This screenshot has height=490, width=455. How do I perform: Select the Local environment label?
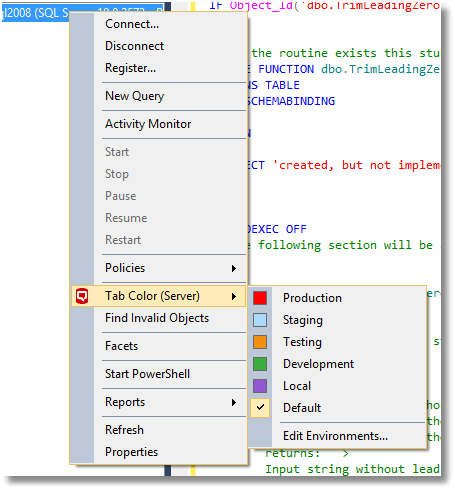click(x=297, y=386)
